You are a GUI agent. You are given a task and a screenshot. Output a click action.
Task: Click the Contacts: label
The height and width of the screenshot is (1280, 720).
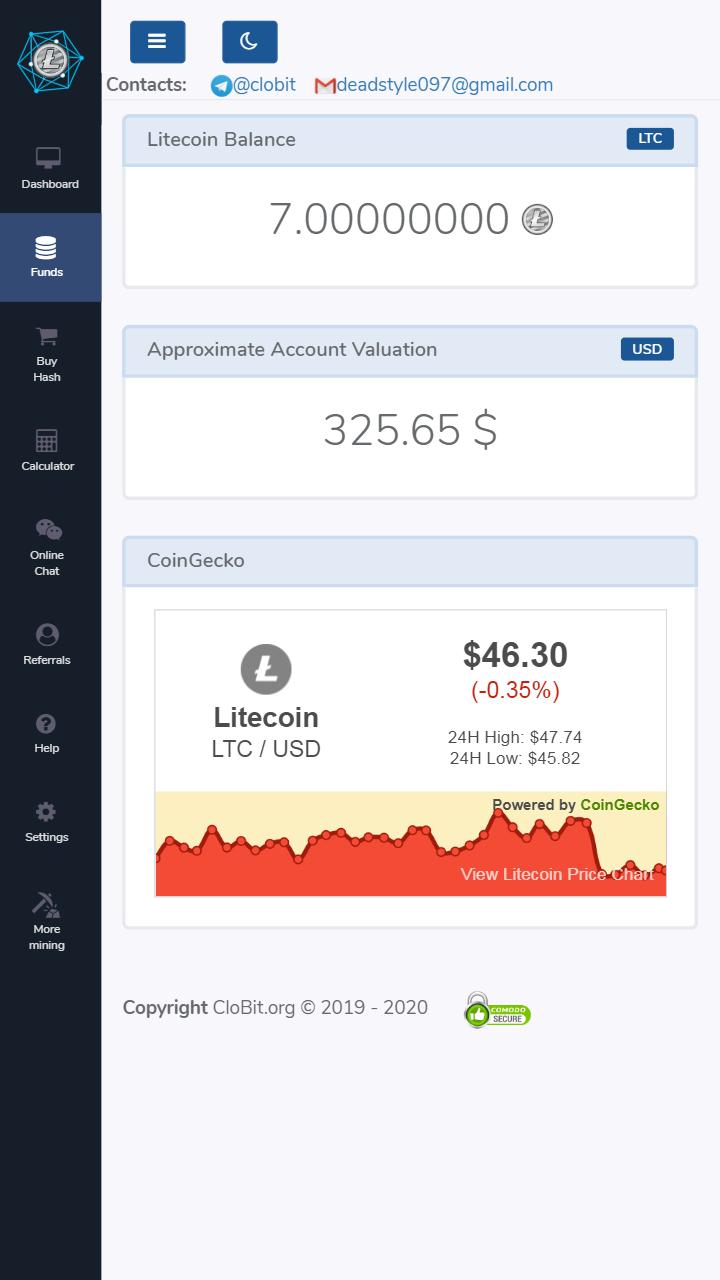146,85
